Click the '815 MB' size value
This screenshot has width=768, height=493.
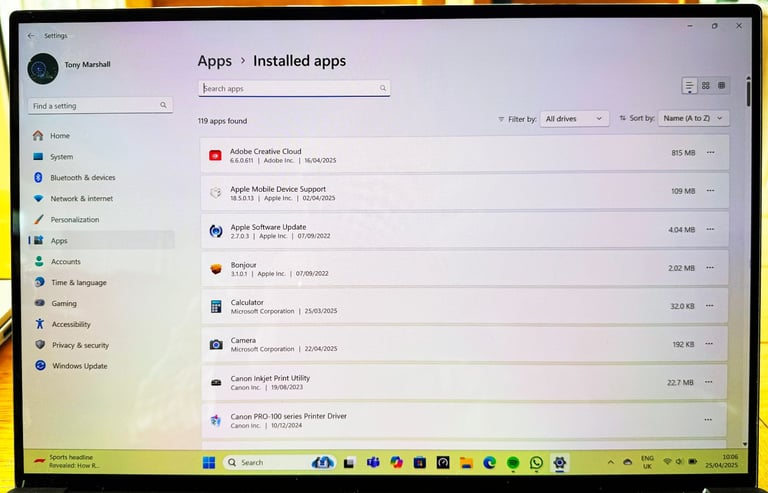click(683, 153)
